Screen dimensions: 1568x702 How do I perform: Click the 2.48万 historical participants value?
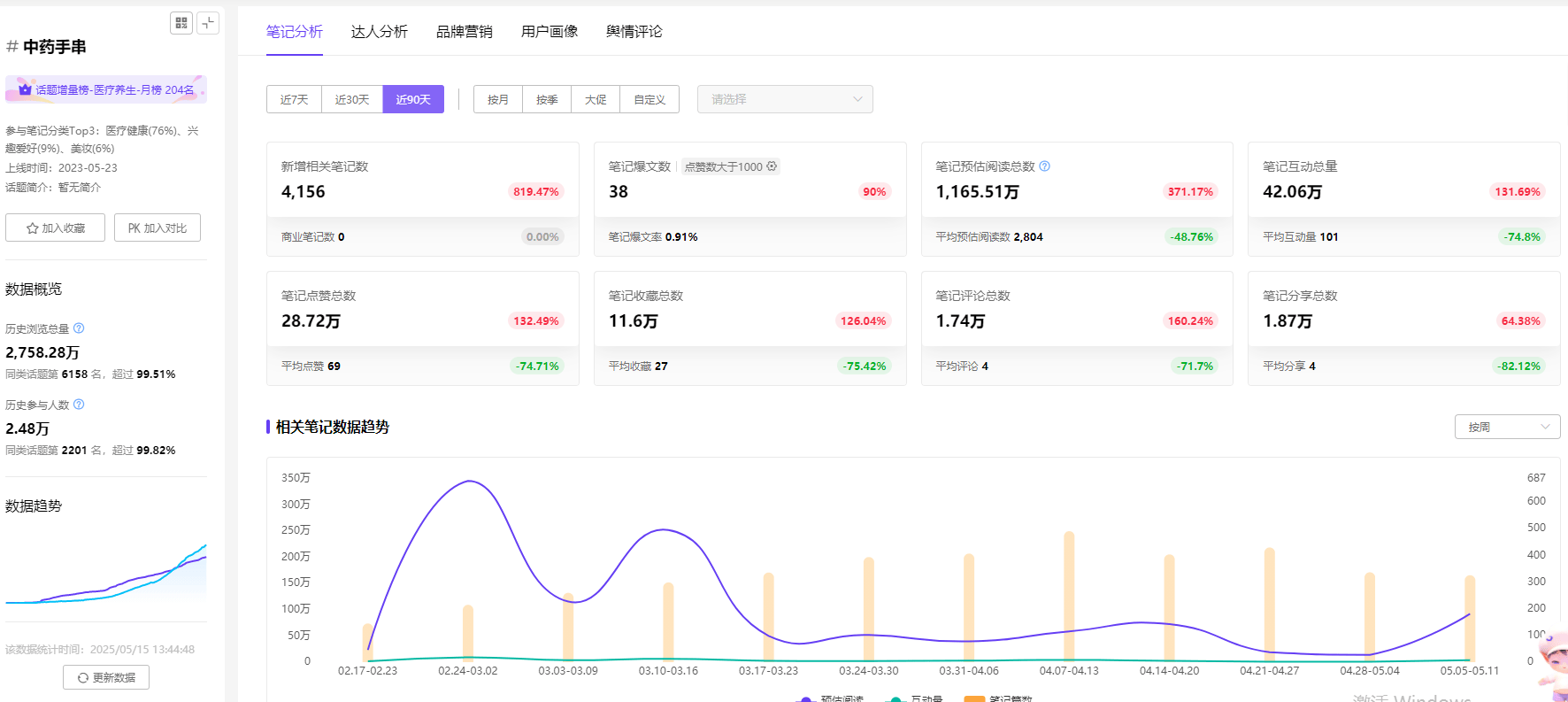[27, 428]
